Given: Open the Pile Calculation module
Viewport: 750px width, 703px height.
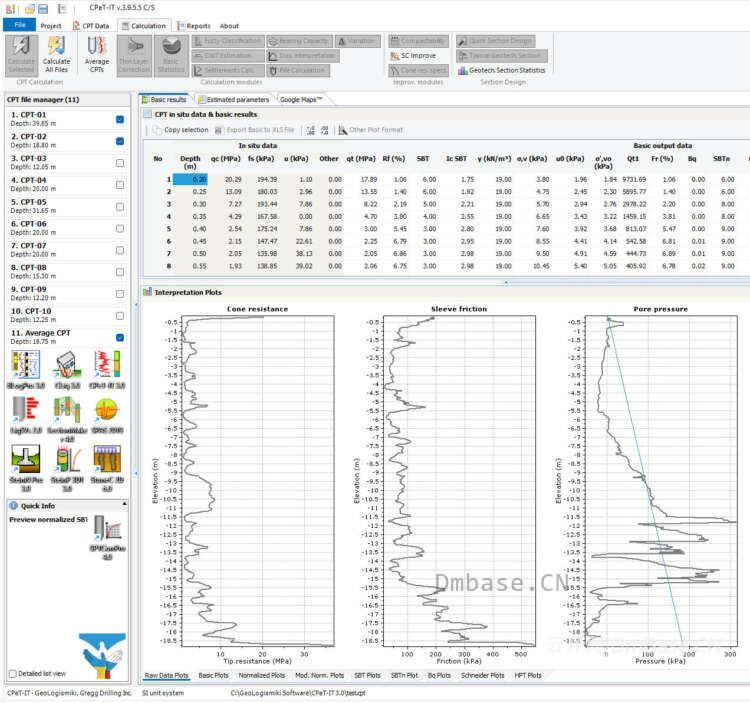Looking at the screenshot, I should [298, 70].
